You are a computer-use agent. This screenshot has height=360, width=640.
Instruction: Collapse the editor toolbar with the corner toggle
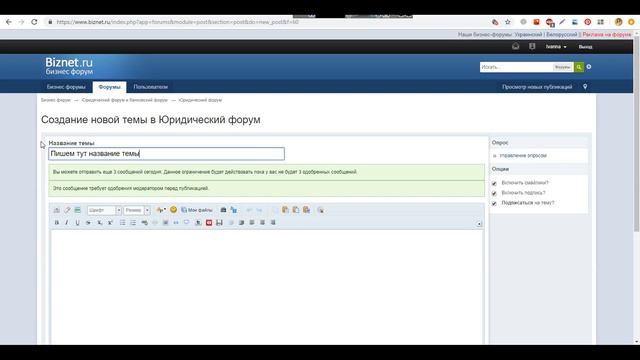[x=479, y=224]
